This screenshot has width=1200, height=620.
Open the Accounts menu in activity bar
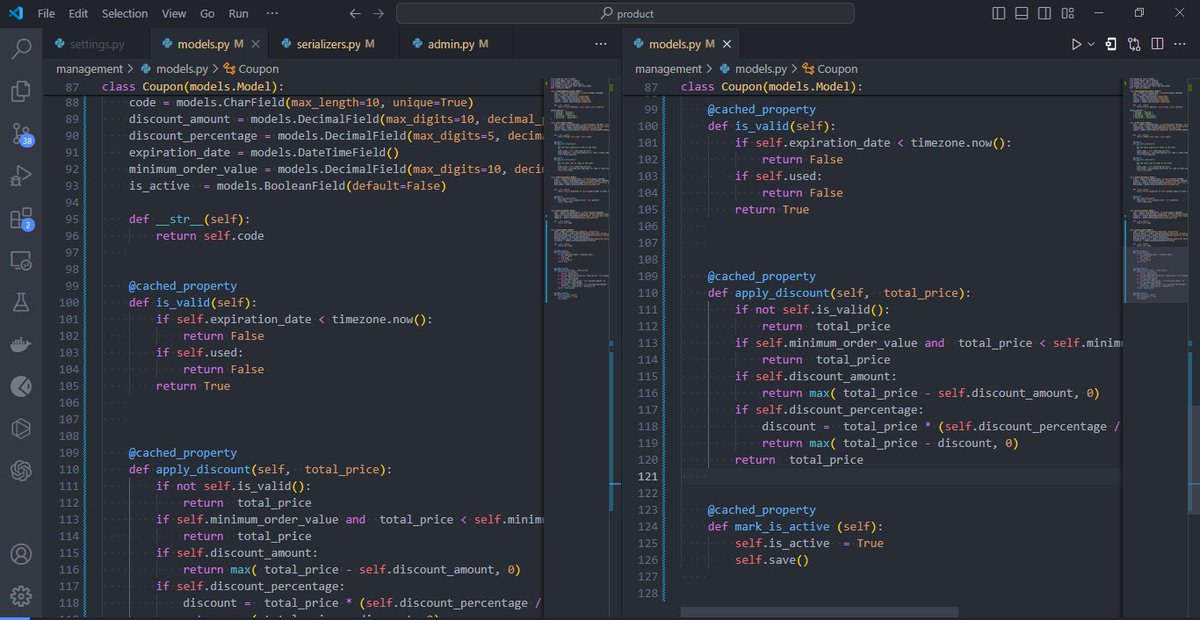coord(21,554)
